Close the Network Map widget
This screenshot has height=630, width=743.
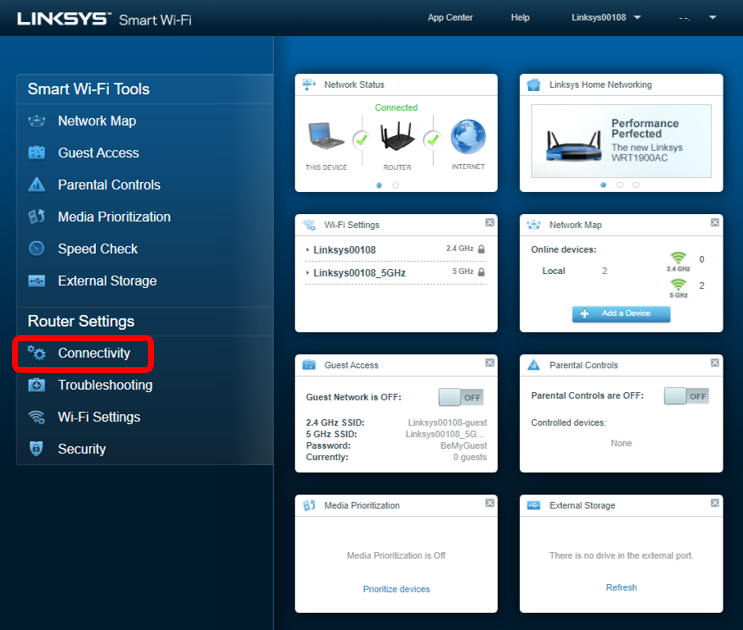tap(715, 223)
